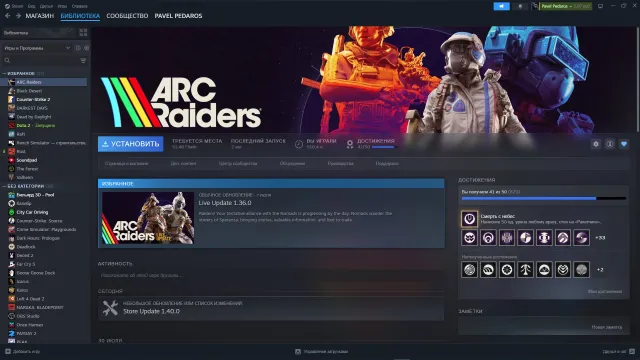
Task: Show game info circle icon
Action: tap(610, 144)
